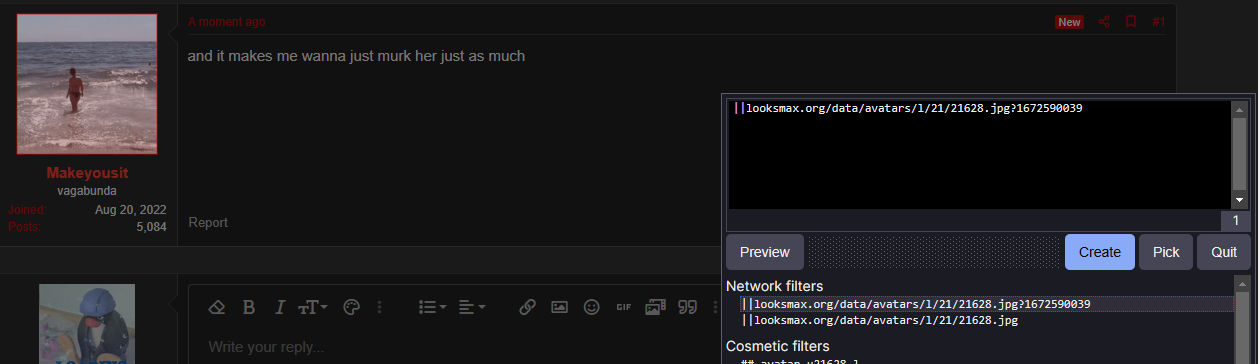Click the replying user's avatar thumbnail
This screenshot has width=1260, height=364.
point(87,324)
